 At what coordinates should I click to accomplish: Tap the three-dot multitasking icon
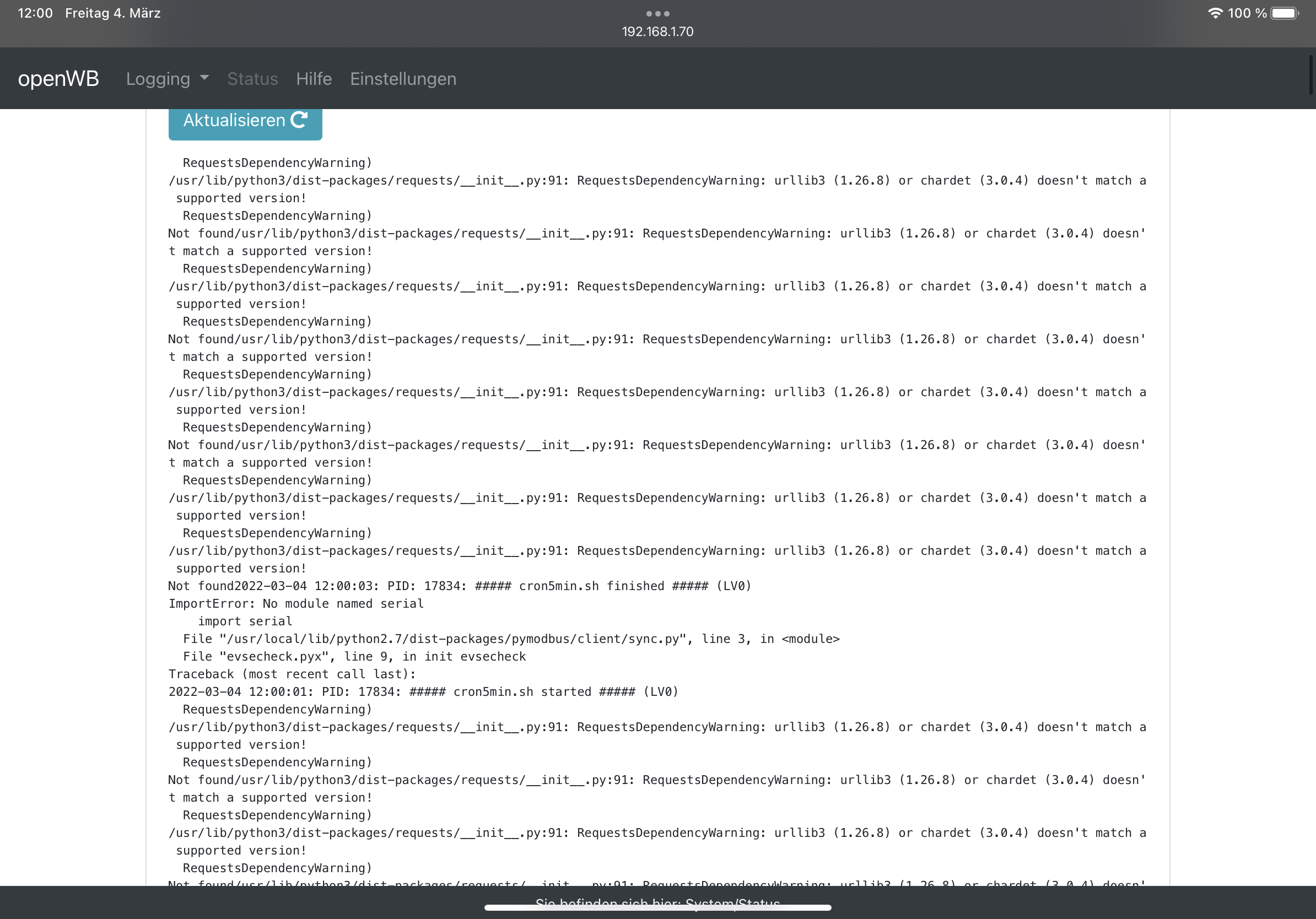click(657, 14)
